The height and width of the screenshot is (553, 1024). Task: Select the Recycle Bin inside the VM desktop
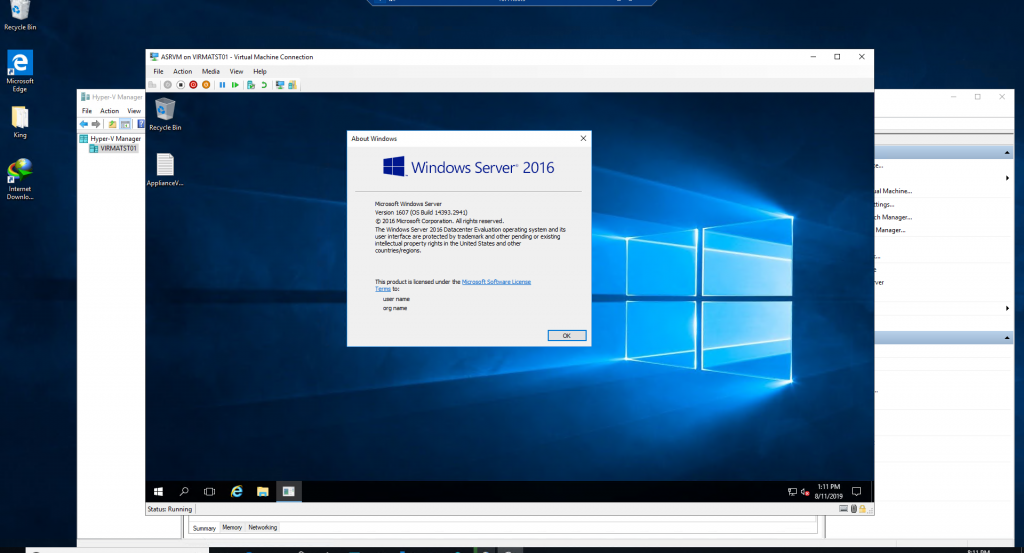[x=165, y=115]
